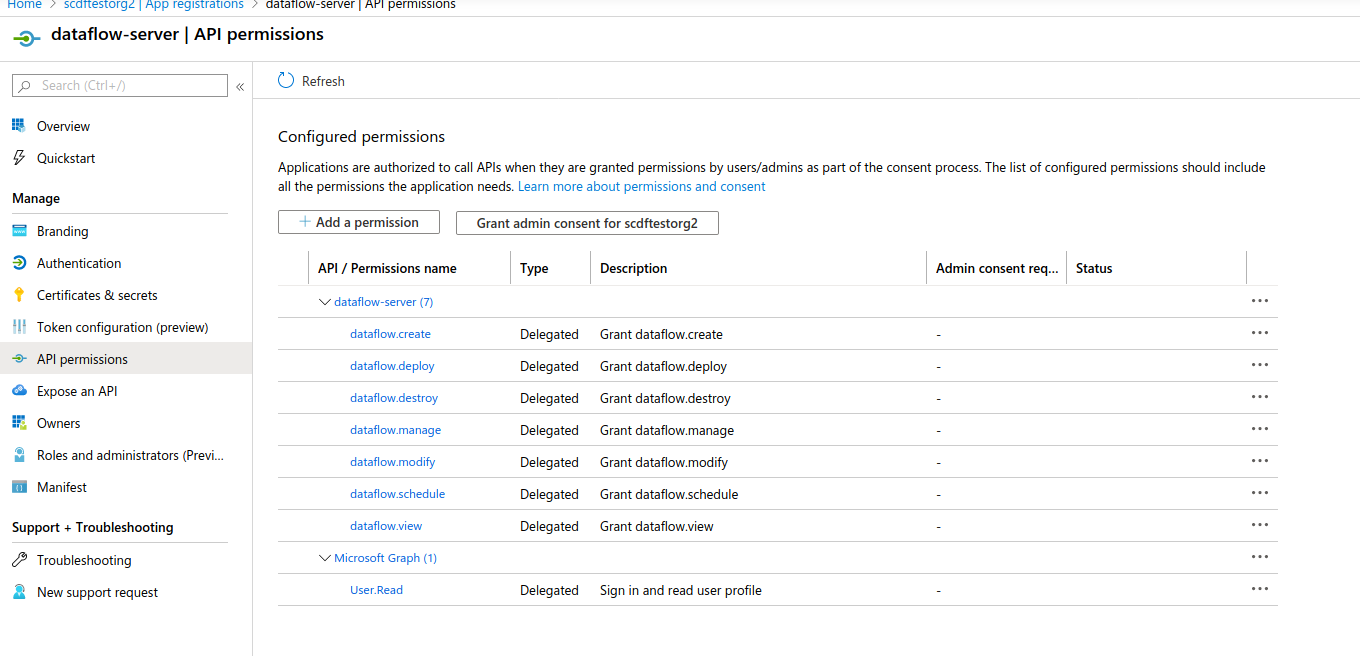Collapse the Microsoft Graph permissions group
Viewport: 1360px width, 656px height.
[x=324, y=558]
